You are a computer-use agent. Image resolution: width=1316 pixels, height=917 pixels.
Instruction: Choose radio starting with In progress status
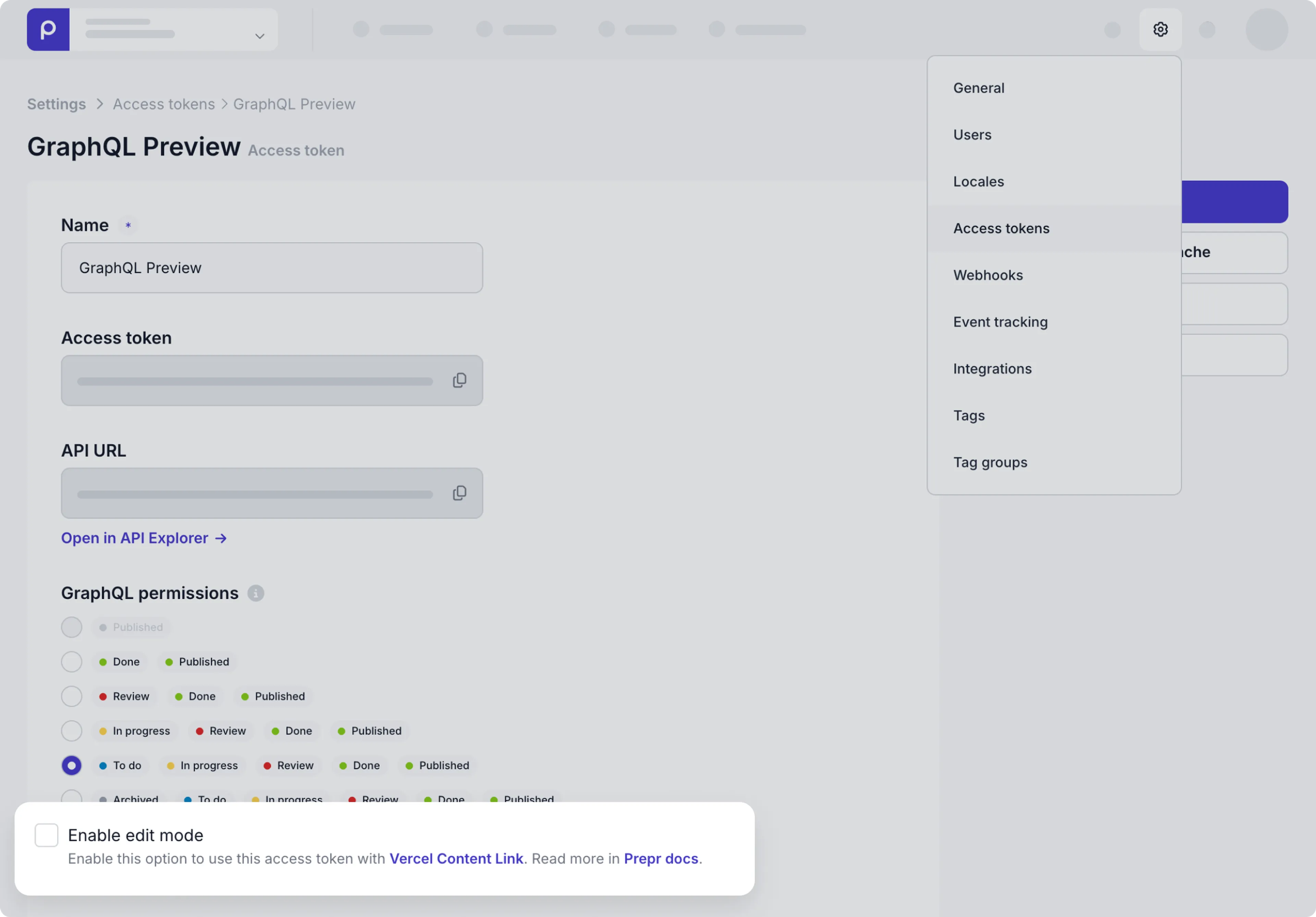(72, 731)
